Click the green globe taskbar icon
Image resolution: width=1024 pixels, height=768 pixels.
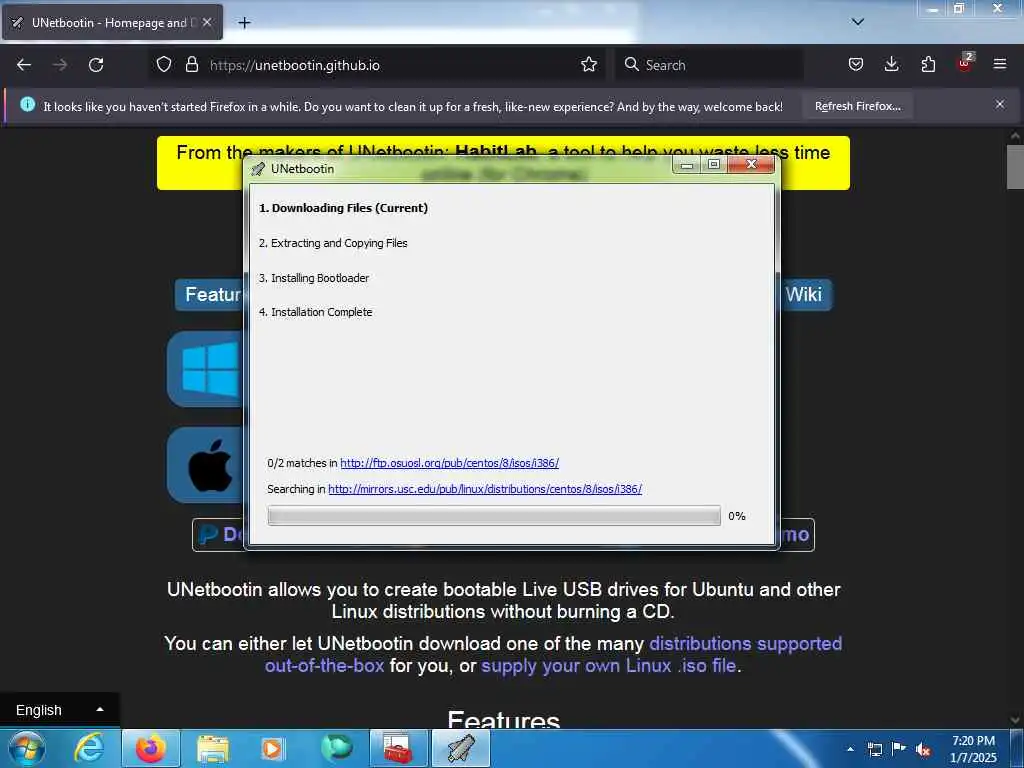(x=336, y=748)
